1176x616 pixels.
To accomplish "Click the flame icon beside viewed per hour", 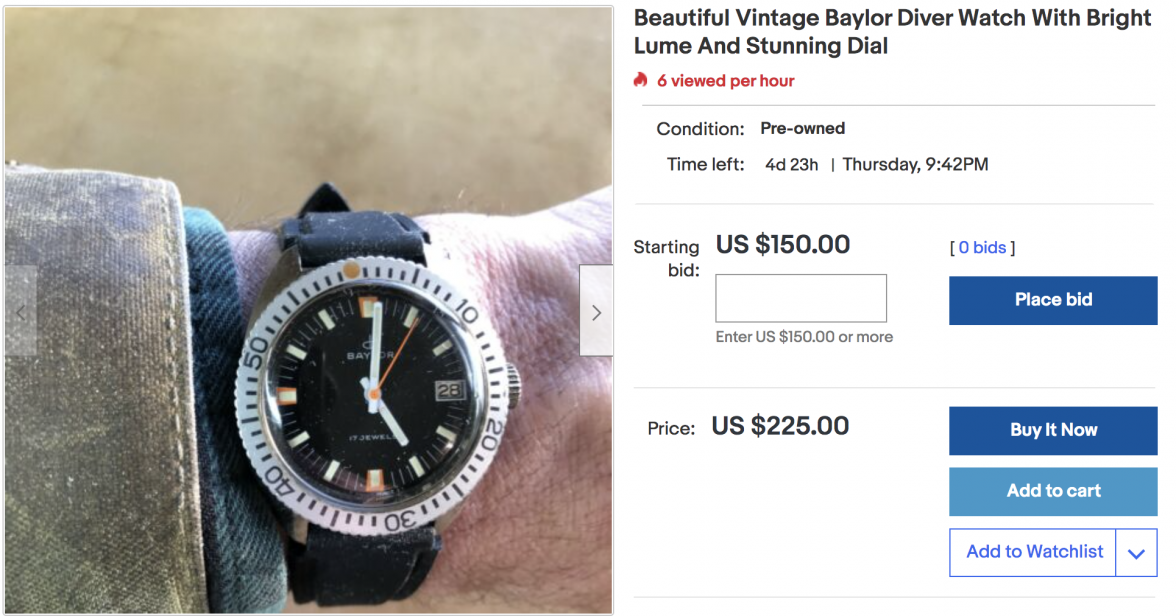I will click(x=641, y=80).
